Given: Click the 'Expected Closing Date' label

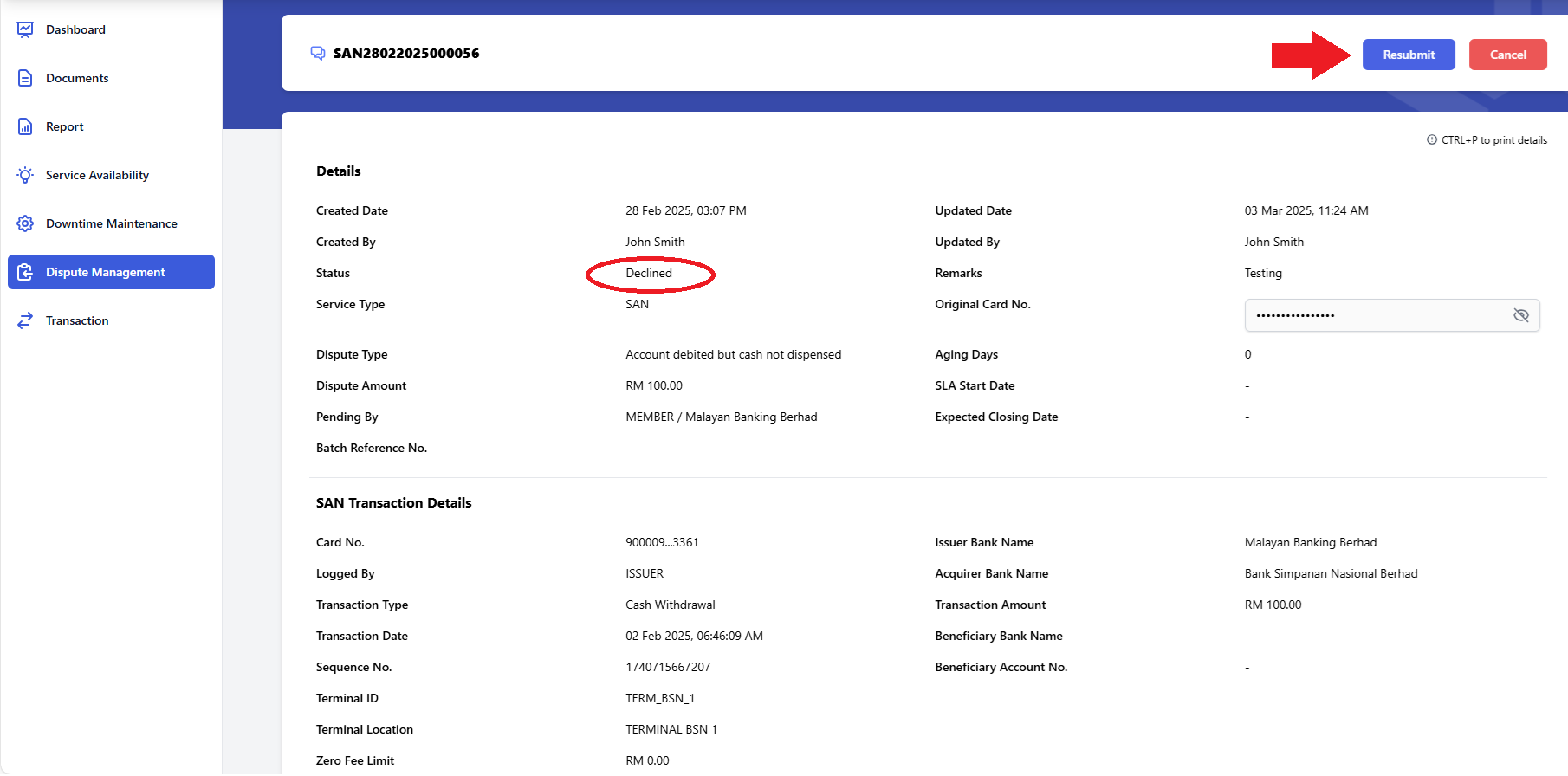Looking at the screenshot, I should coord(996,417).
